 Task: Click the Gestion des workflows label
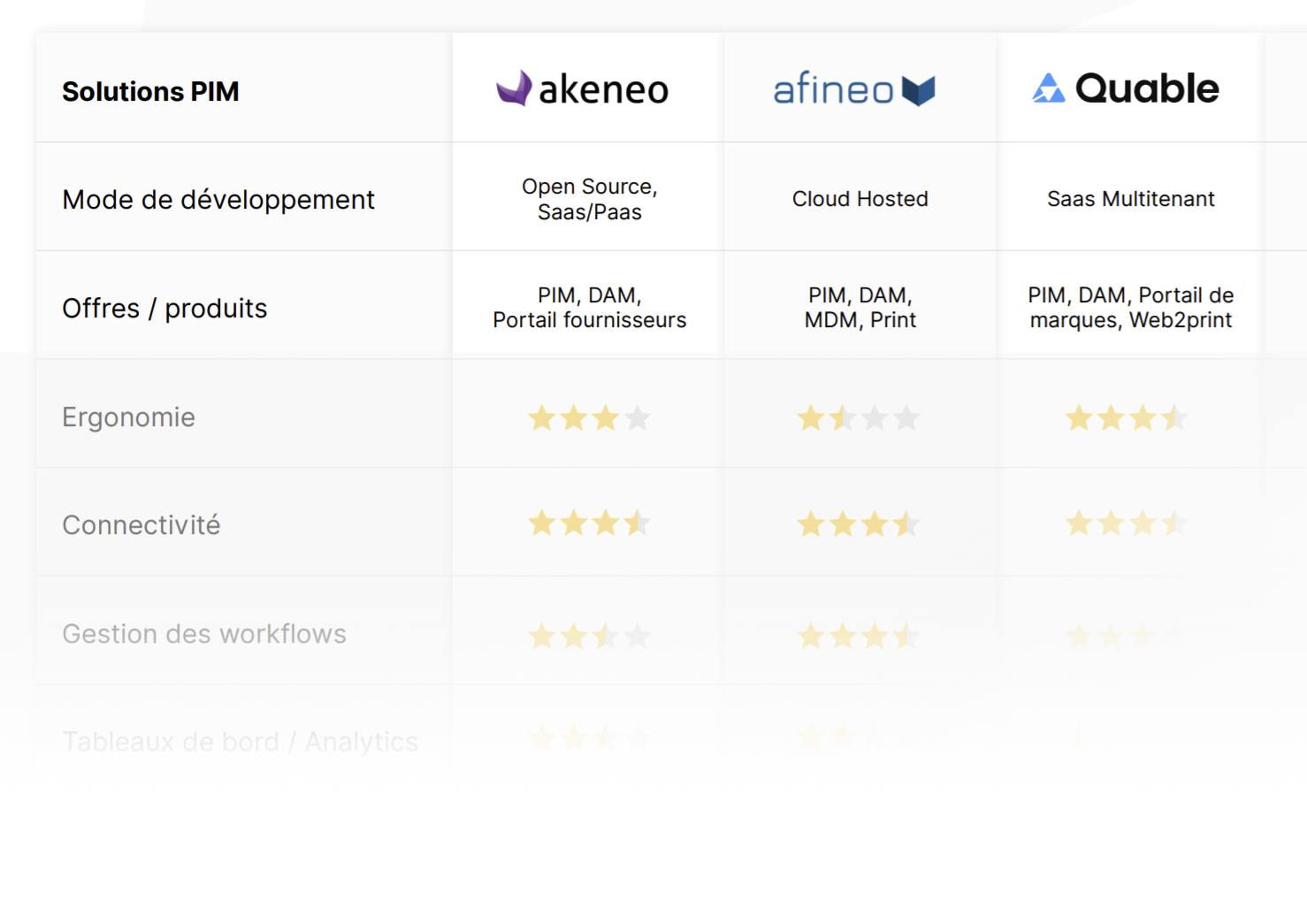(204, 634)
